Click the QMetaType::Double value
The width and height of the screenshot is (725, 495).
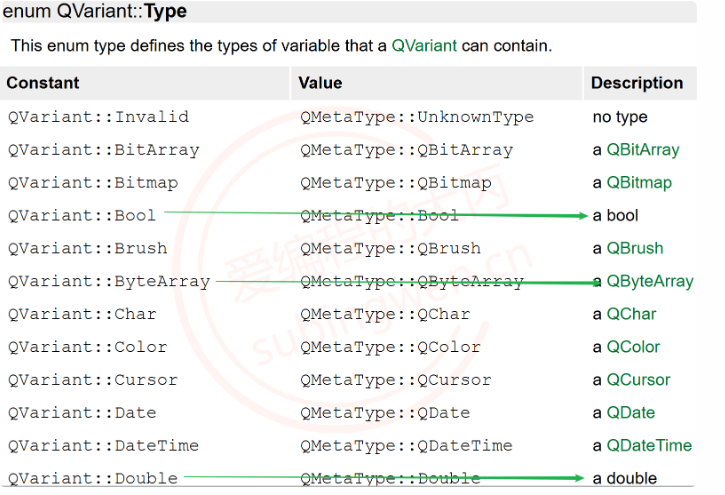pos(390,478)
